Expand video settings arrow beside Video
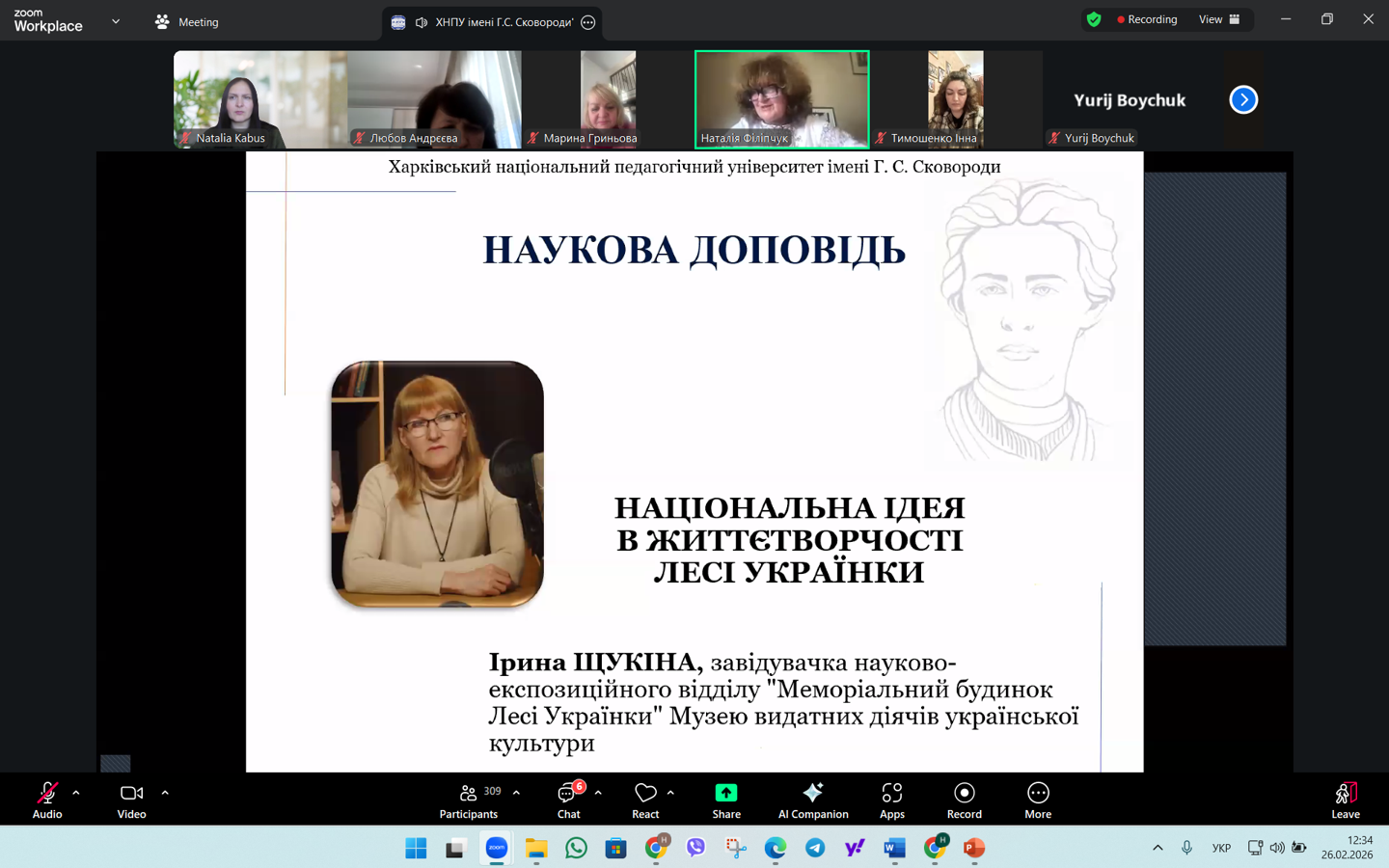Image resolution: width=1389 pixels, height=868 pixels. [x=165, y=793]
